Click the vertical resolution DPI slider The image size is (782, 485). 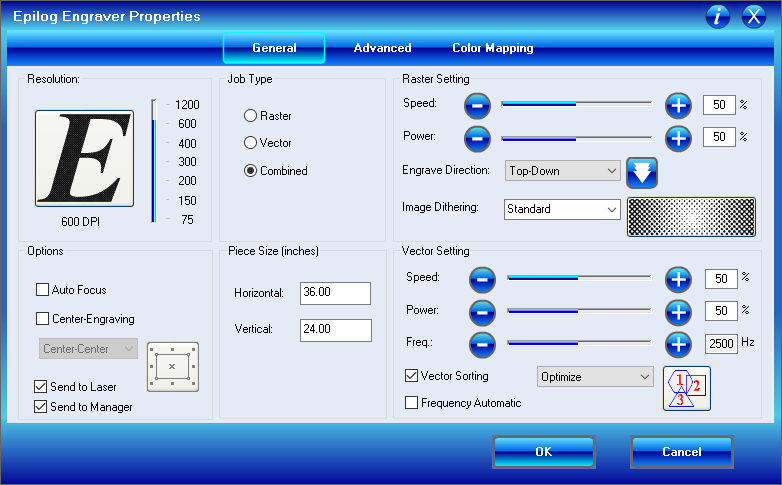[x=154, y=161]
